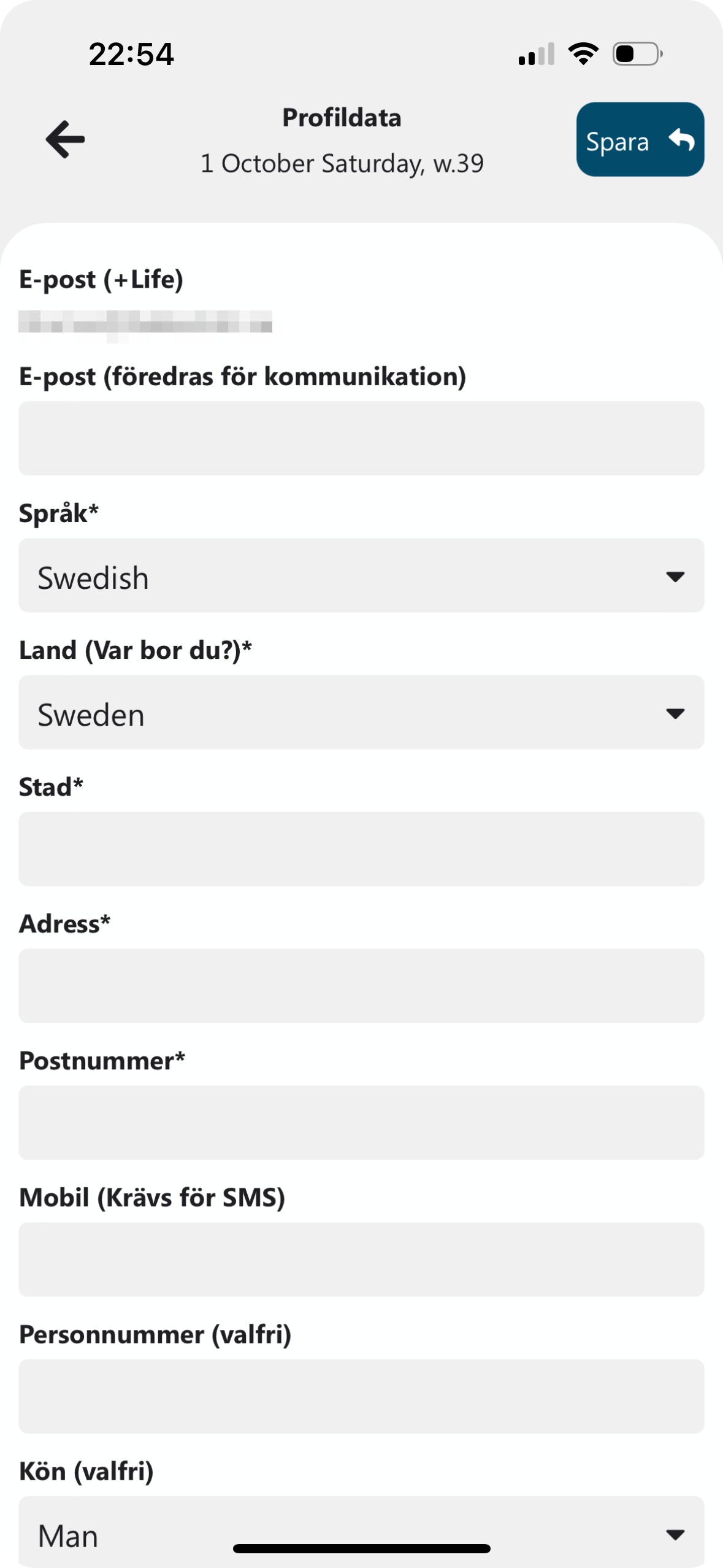Image resolution: width=723 pixels, height=1568 pixels.
Task: Tap the battery indicator icon
Action: click(637, 54)
